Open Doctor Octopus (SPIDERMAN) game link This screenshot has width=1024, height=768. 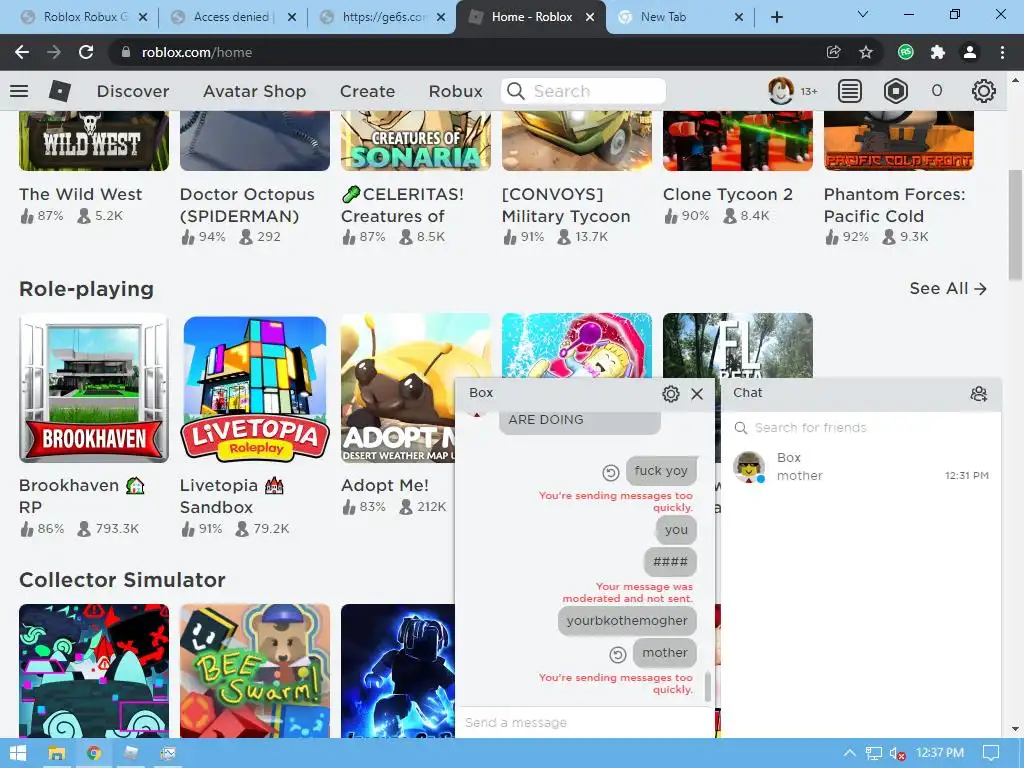pos(247,205)
